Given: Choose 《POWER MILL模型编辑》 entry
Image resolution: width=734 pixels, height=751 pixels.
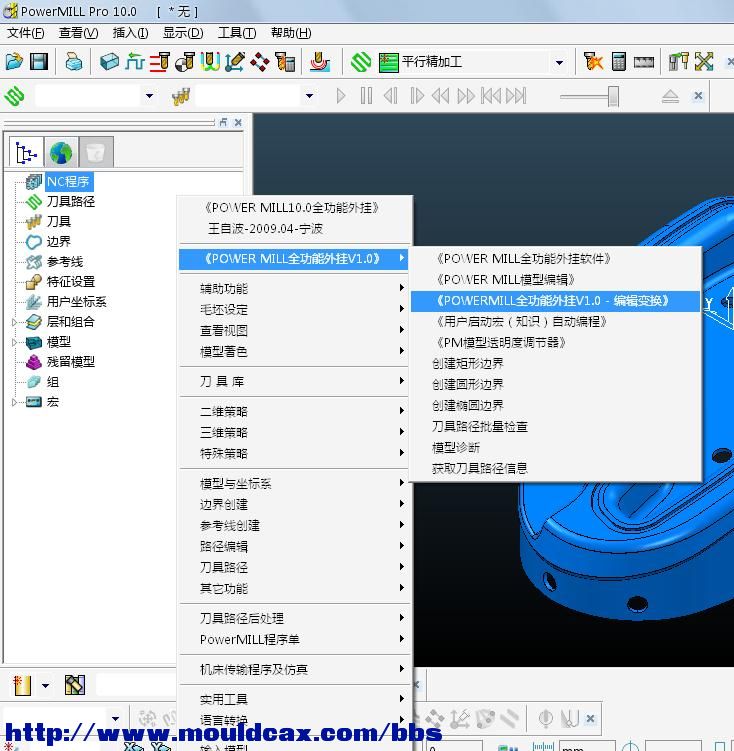Looking at the screenshot, I should (556, 279).
